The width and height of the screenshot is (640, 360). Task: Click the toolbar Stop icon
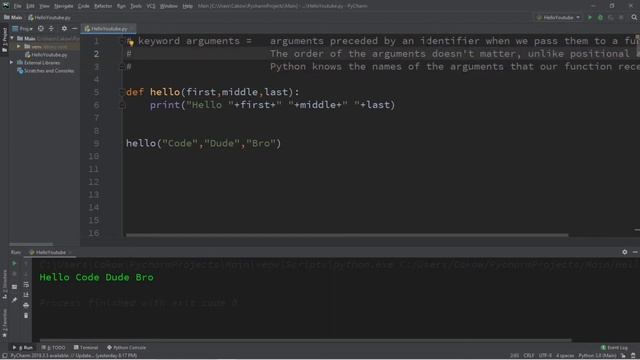click(x=621, y=18)
